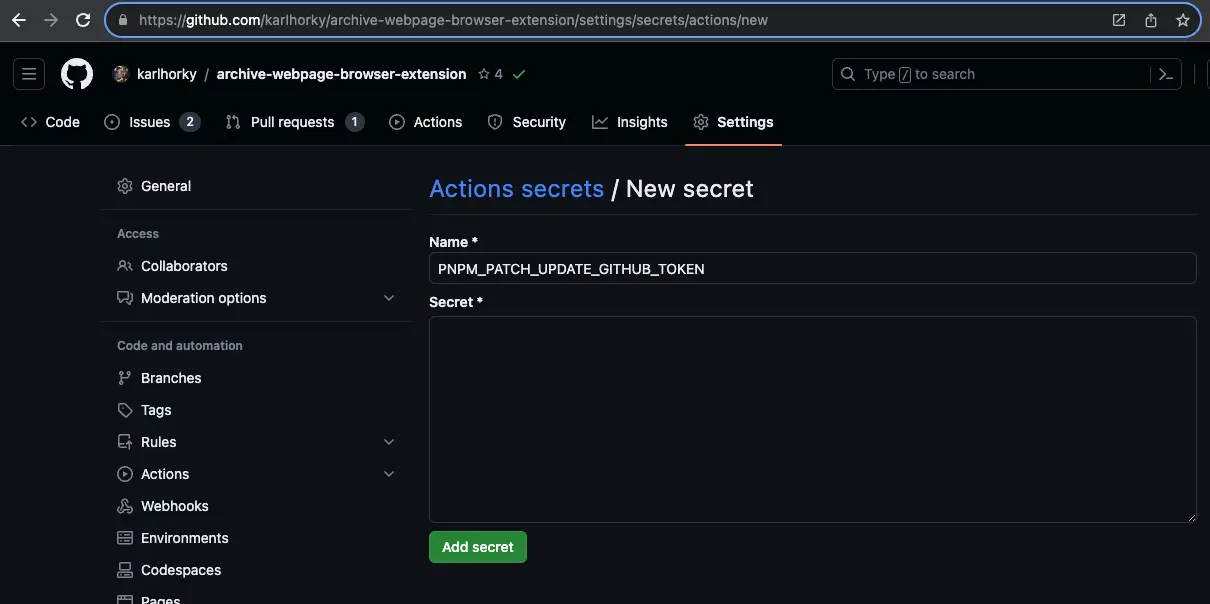Click the Collaborators people icon
This screenshot has width=1210, height=604.
(x=125, y=266)
